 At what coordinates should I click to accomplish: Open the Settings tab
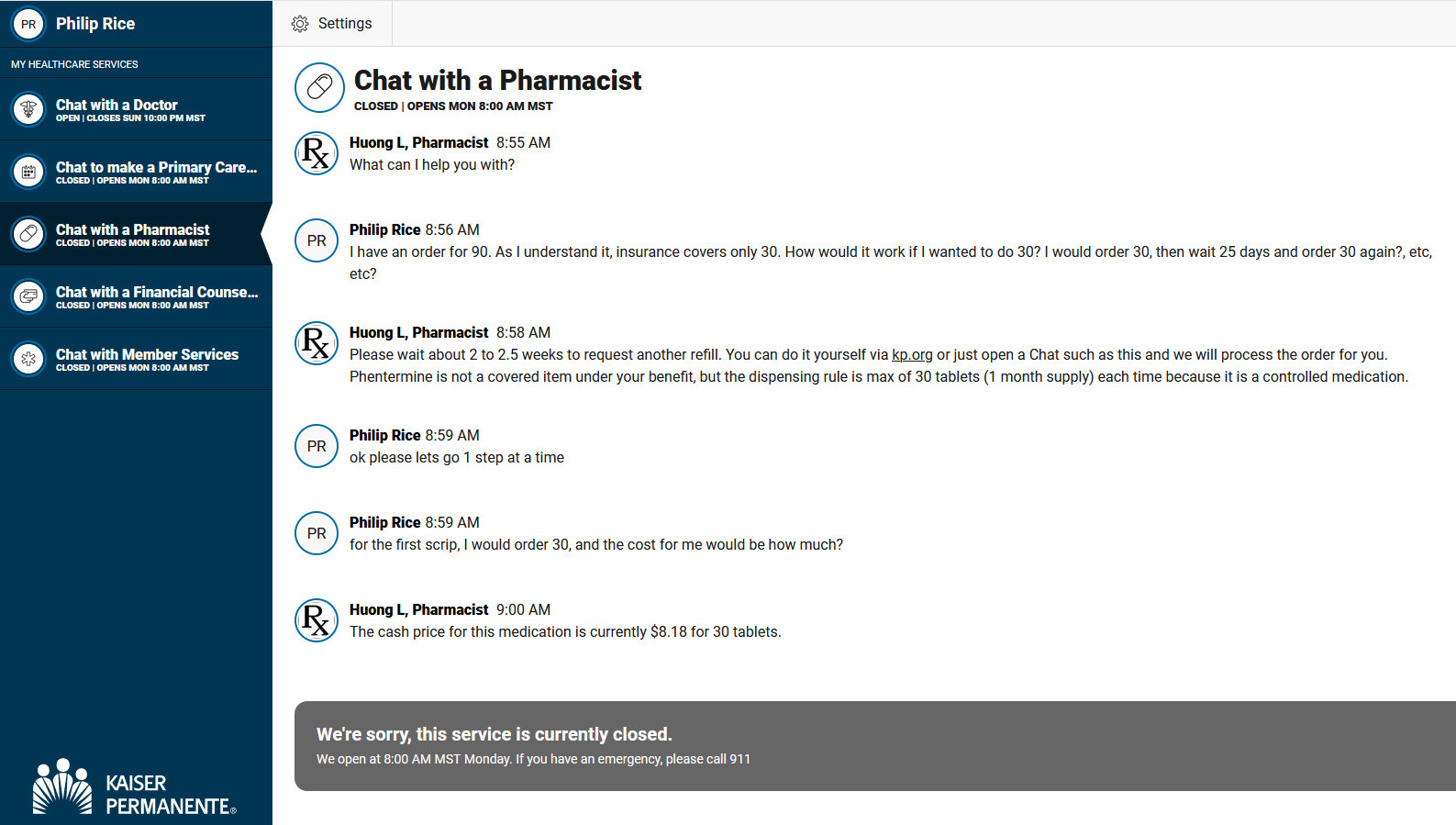[x=332, y=24]
